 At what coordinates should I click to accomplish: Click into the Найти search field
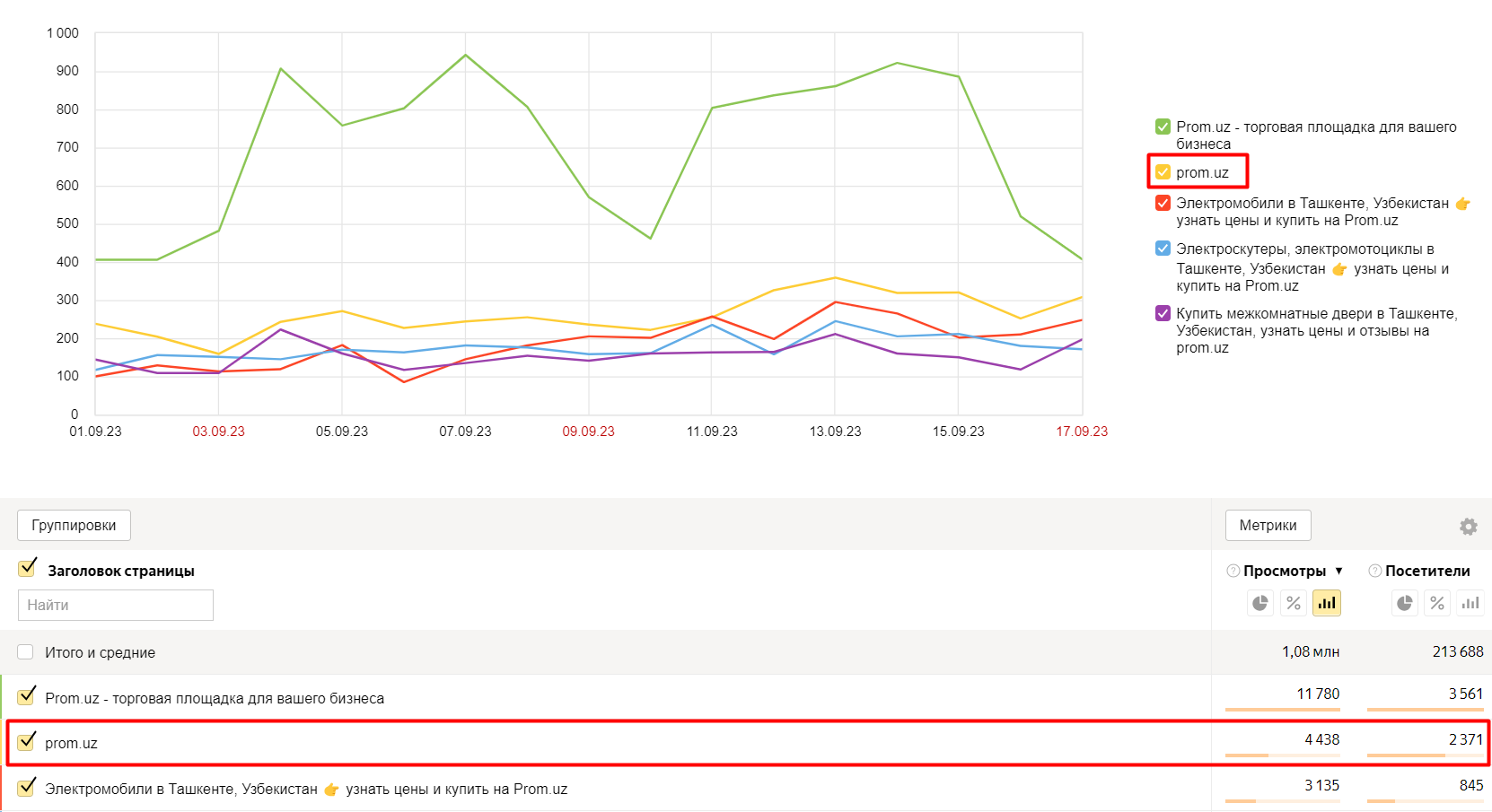tap(116, 605)
